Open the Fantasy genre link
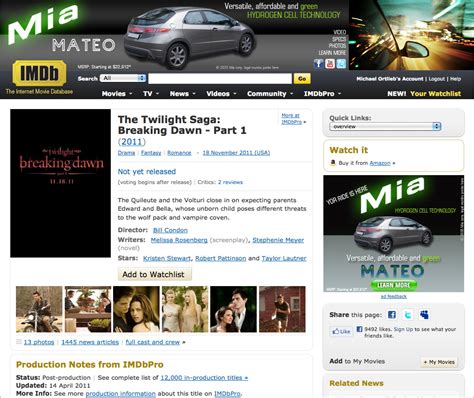The image size is (474, 398). coord(151,153)
